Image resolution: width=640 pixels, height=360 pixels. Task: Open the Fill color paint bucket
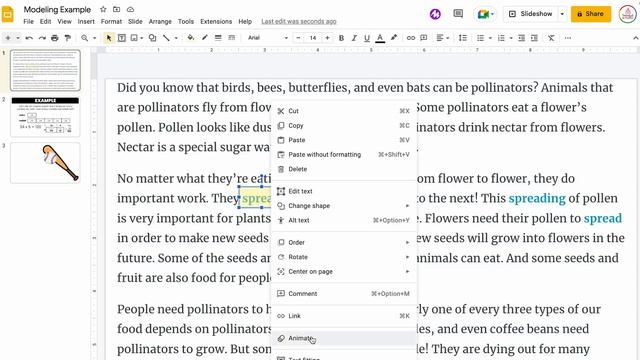(191, 38)
